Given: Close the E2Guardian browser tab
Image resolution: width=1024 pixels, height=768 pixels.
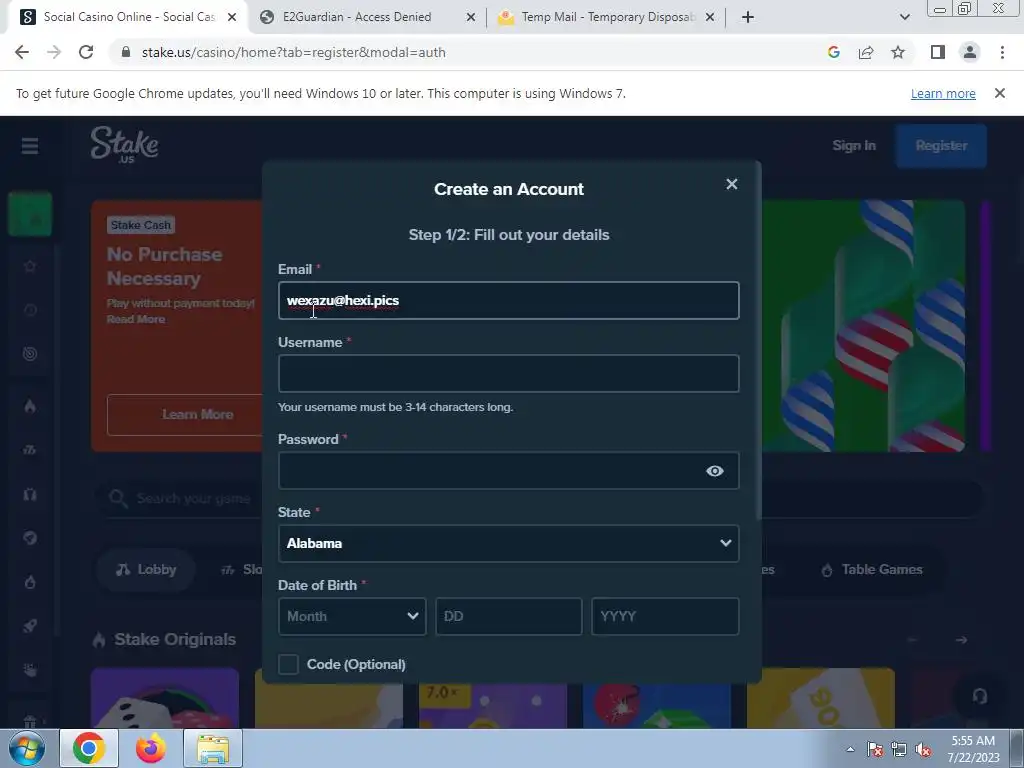Looking at the screenshot, I should [471, 18].
